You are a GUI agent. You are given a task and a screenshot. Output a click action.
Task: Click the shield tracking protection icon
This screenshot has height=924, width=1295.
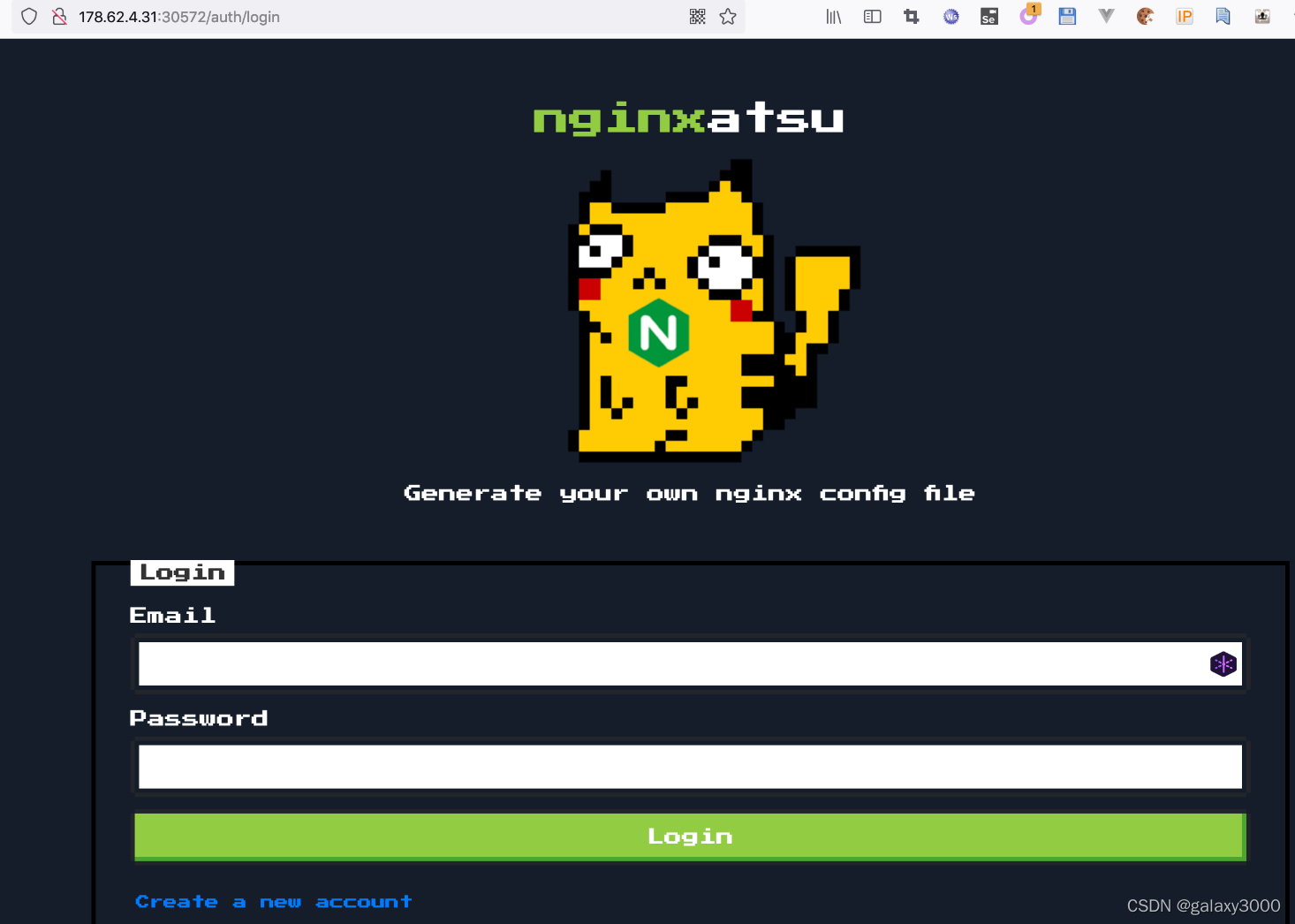click(29, 17)
